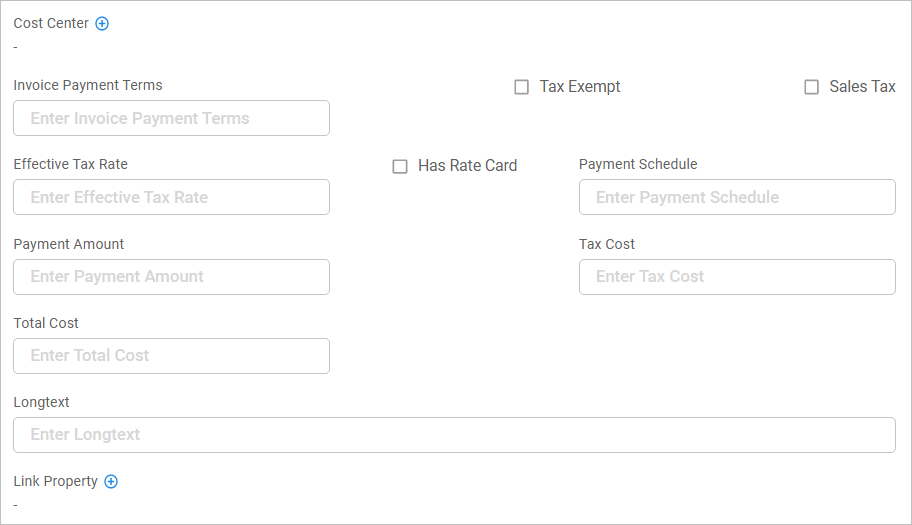The height and width of the screenshot is (525, 912).
Task: Focus the Tax Cost input field
Action: click(737, 277)
